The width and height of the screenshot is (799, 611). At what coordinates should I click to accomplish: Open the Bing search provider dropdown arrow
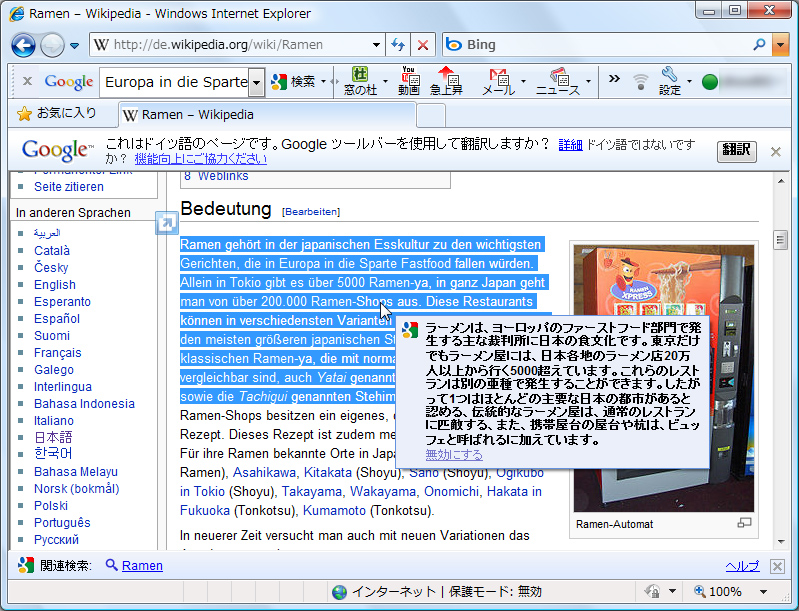(781, 45)
